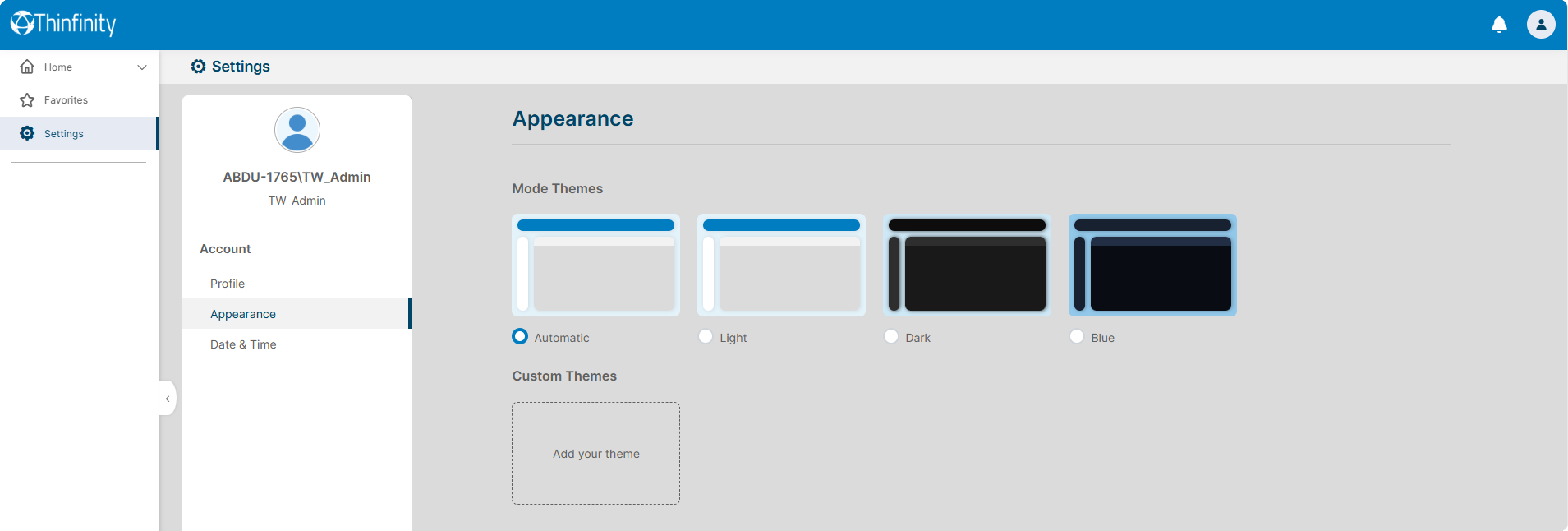This screenshot has height=531, width=1568.
Task: Select the Automatic theme radio button
Action: (x=520, y=336)
